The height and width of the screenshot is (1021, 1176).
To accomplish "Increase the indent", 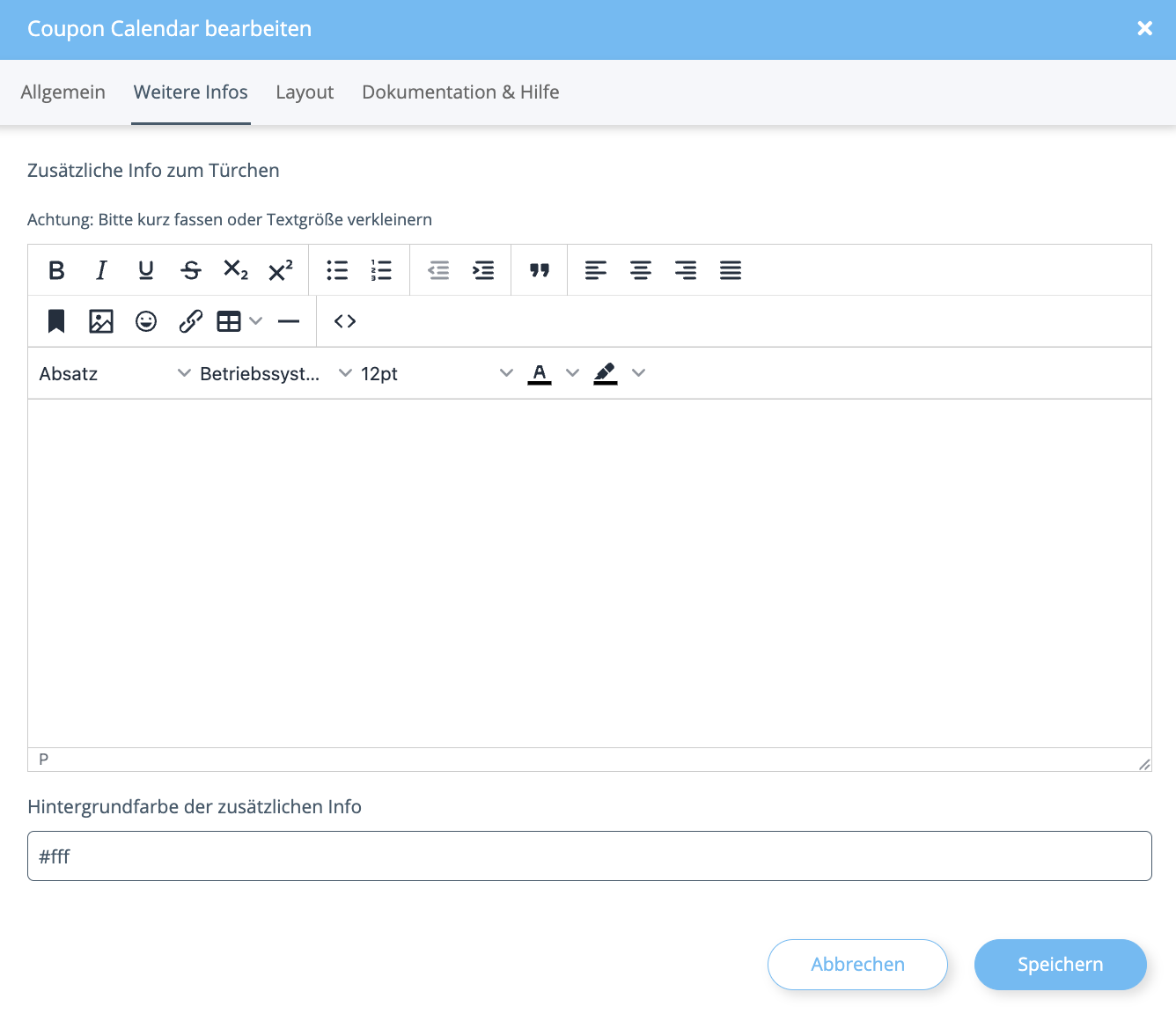I will [483, 270].
